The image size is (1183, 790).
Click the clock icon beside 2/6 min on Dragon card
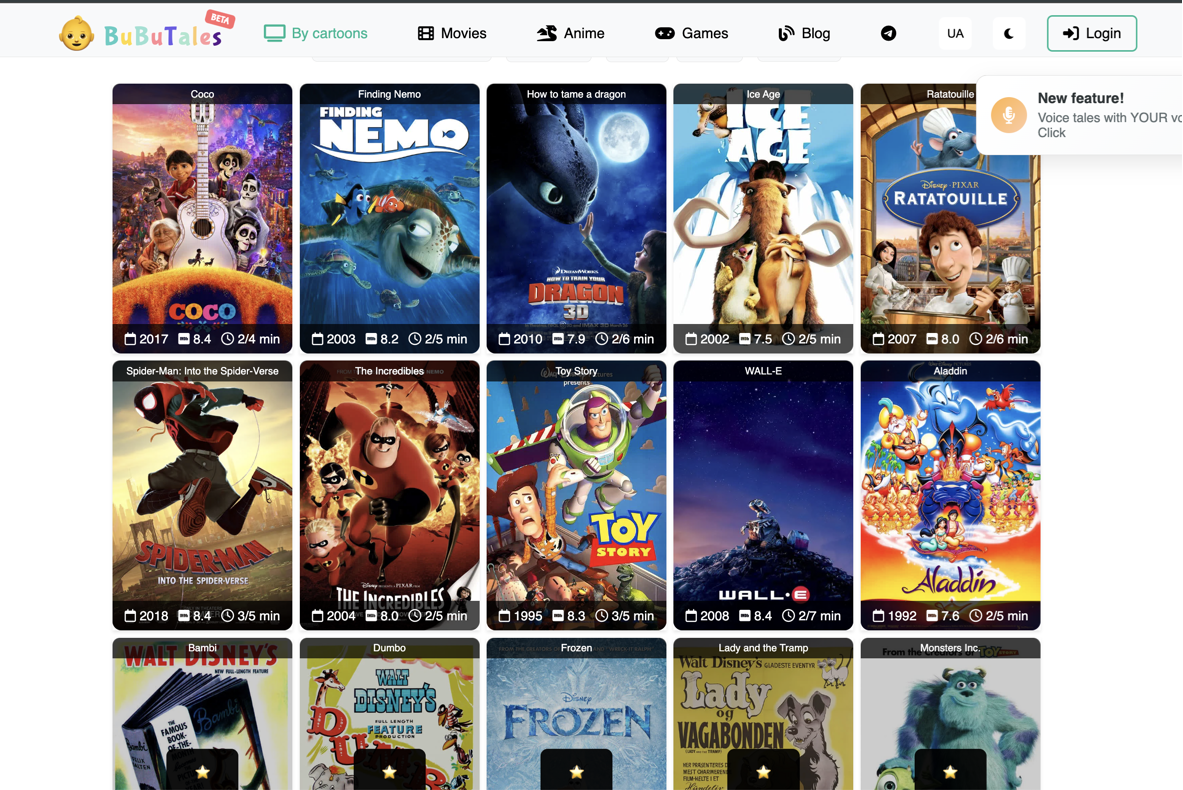[601, 339]
